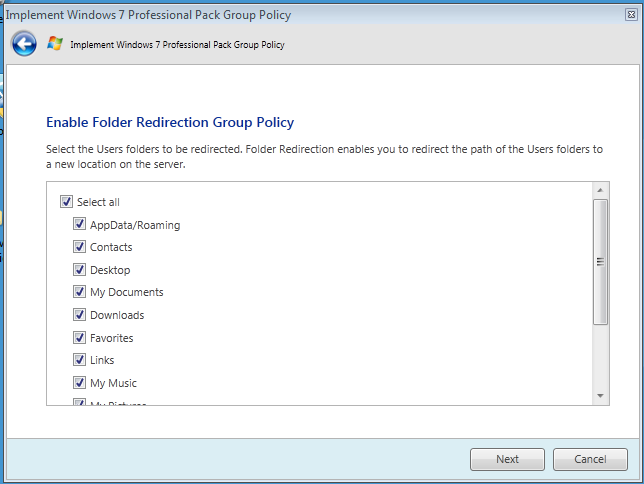Toggle the My Documents checkbox
Screen dimensions: 644x484
click(x=80, y=292)
